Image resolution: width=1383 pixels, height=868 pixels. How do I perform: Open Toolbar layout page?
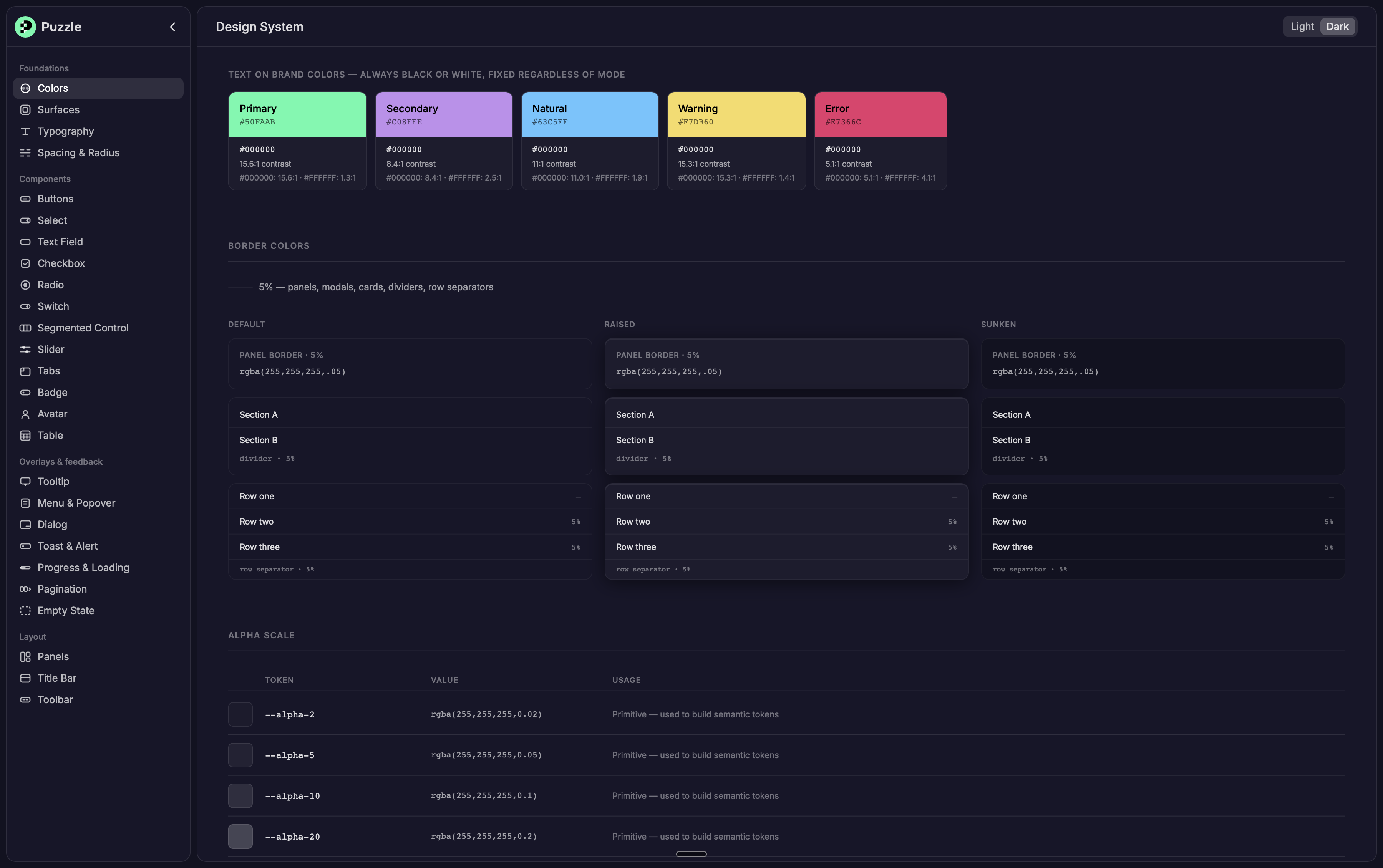tap(98, 700)
